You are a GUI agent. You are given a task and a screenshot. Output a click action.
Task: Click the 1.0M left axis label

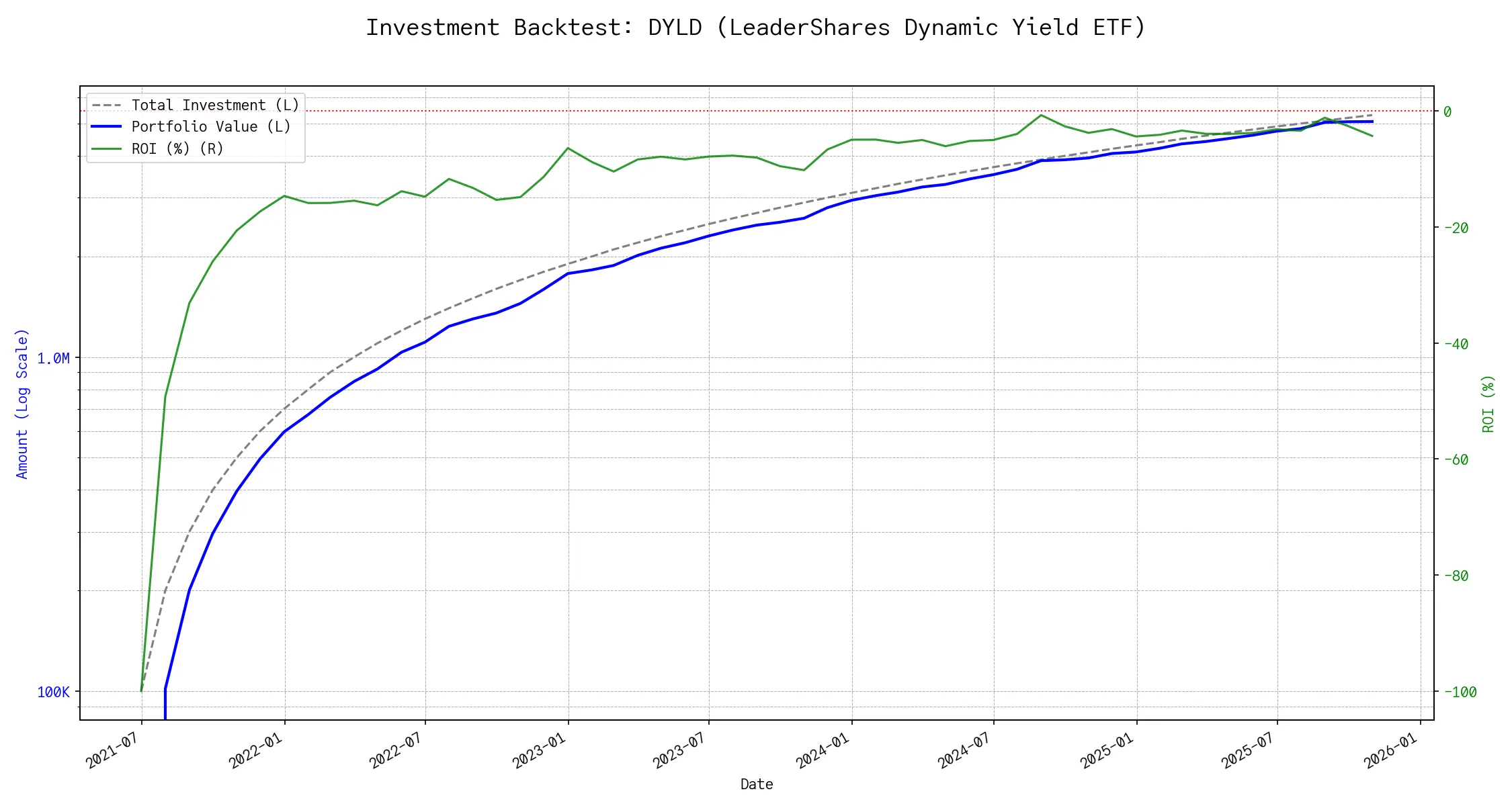tap(53, 359)
